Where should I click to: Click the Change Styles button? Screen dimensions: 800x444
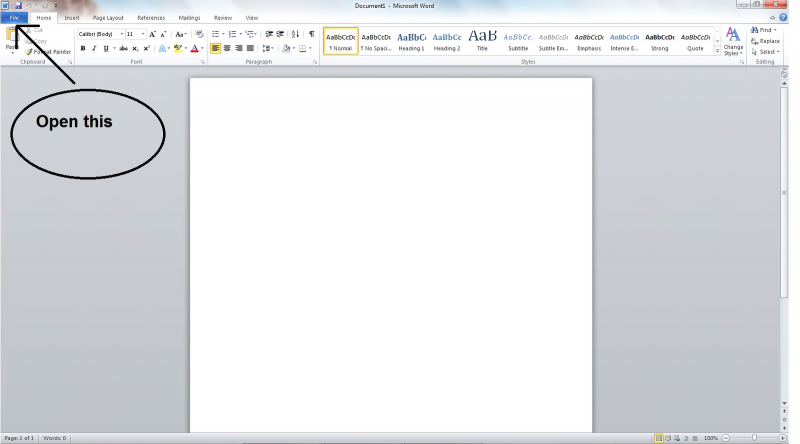coord(733,42)
